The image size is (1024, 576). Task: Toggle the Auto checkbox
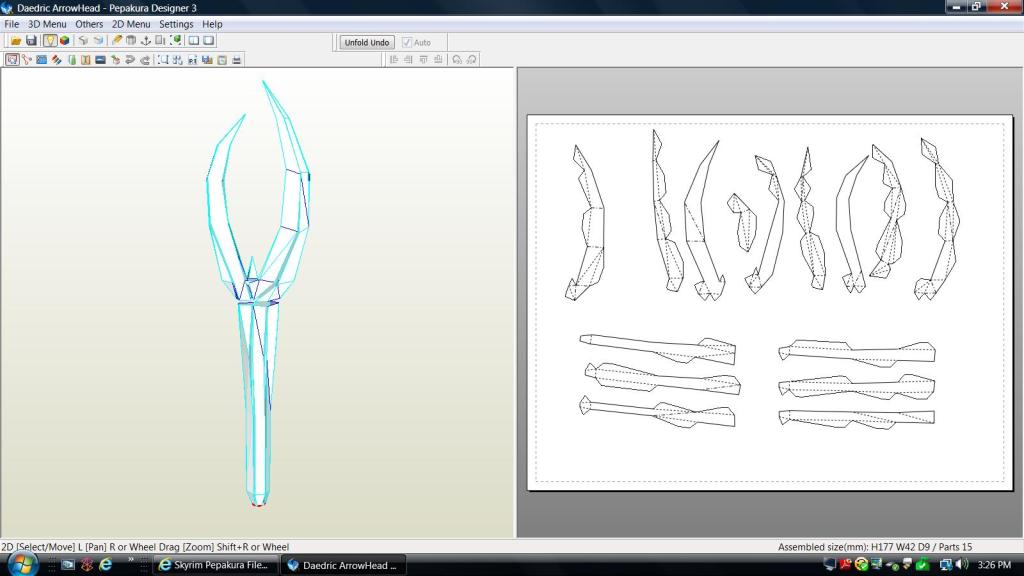click(407, 42)
